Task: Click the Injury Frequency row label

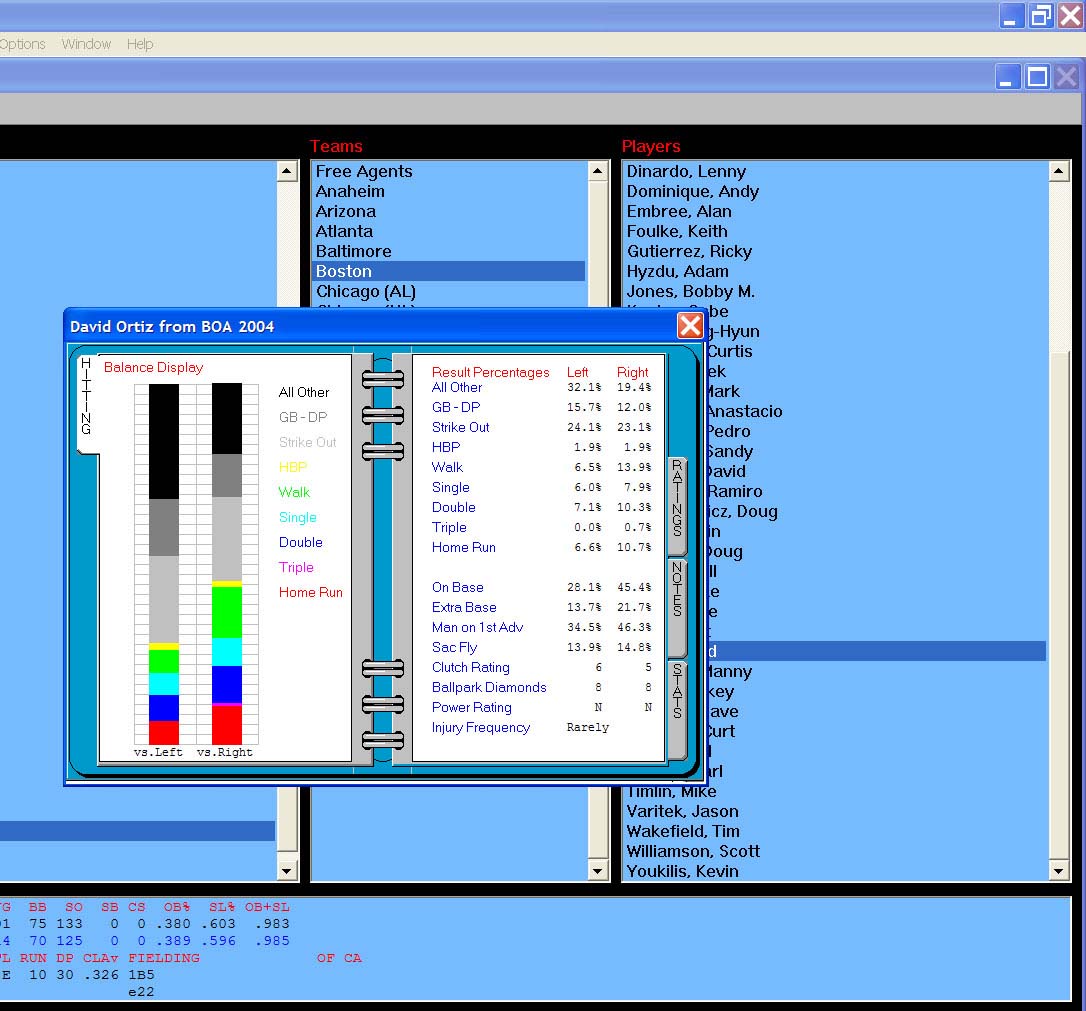Action: [x=481, y=728]
